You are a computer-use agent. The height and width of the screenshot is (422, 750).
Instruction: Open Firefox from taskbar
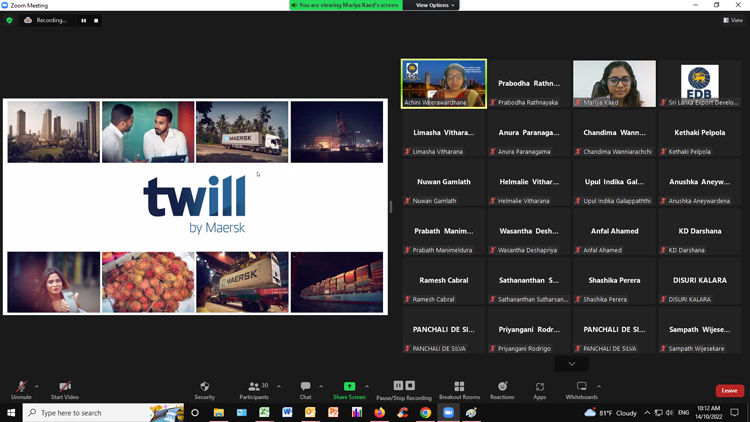coord(379,412)
